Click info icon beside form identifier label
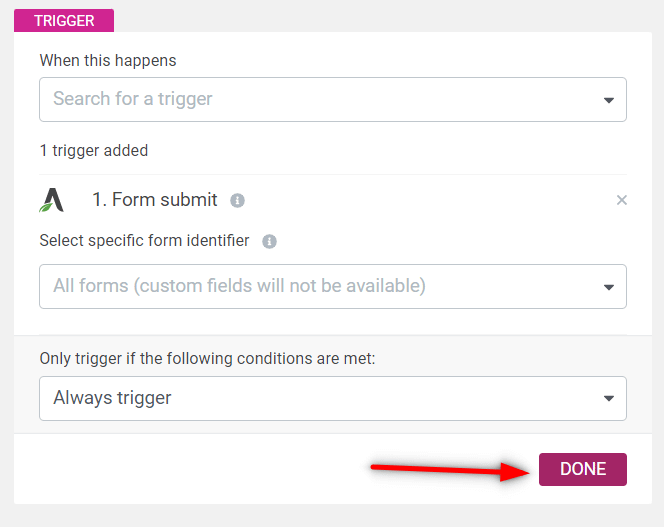 pyautogui.click(x=269, y=241)
